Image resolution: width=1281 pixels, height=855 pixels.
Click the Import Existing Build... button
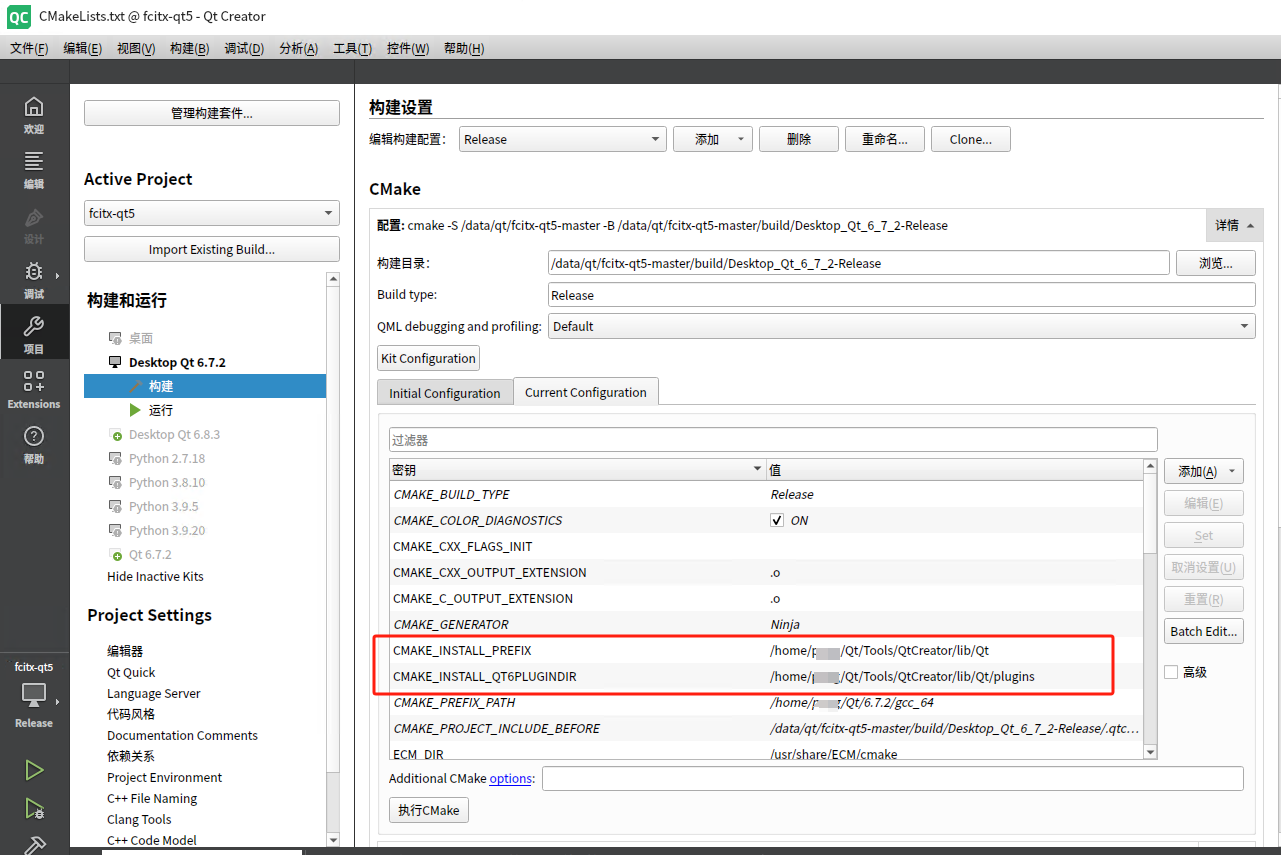click(x=212, y=249)
